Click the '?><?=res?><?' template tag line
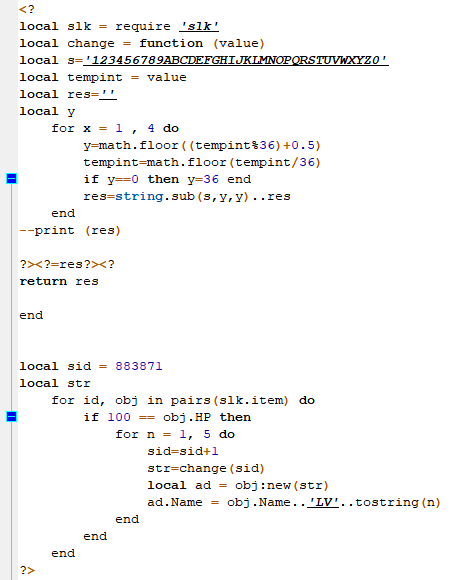476x580 pixels. click(x=67, y=264)
